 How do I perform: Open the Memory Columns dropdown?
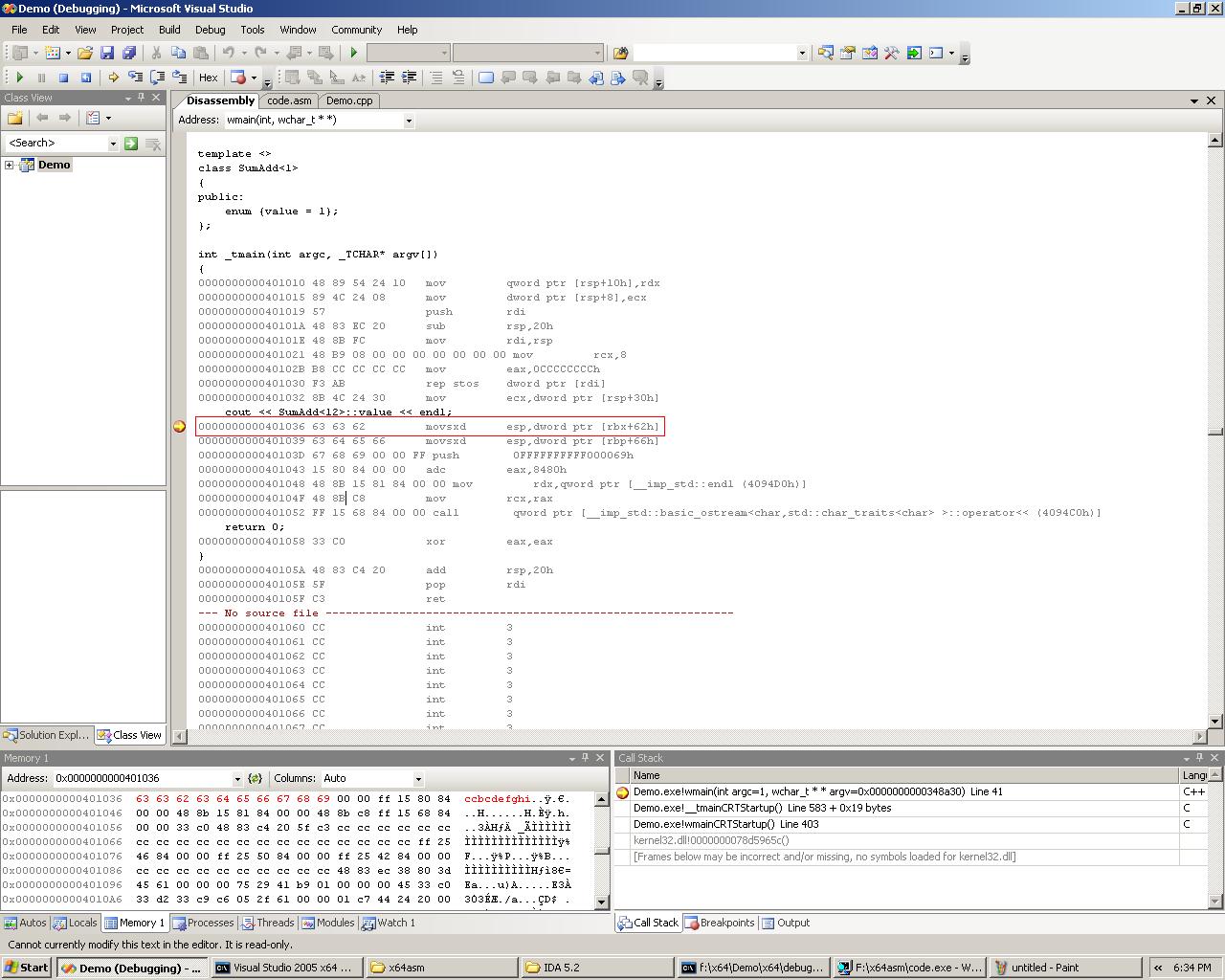tap(418, 779)
